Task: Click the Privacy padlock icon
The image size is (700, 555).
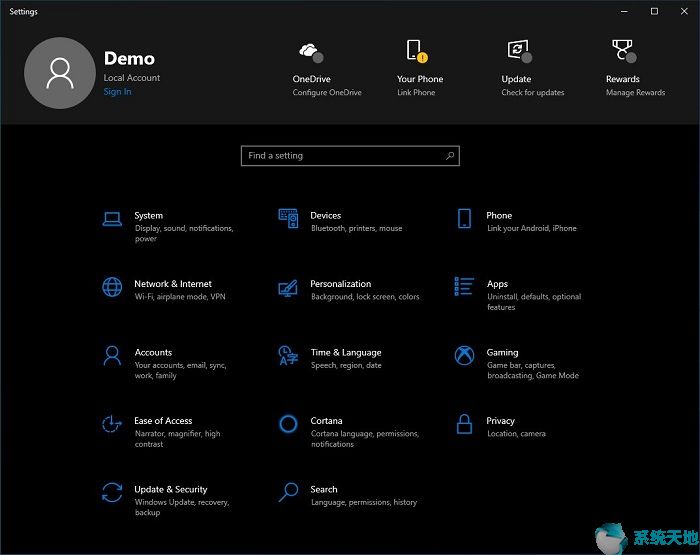Action: (464, 424)
